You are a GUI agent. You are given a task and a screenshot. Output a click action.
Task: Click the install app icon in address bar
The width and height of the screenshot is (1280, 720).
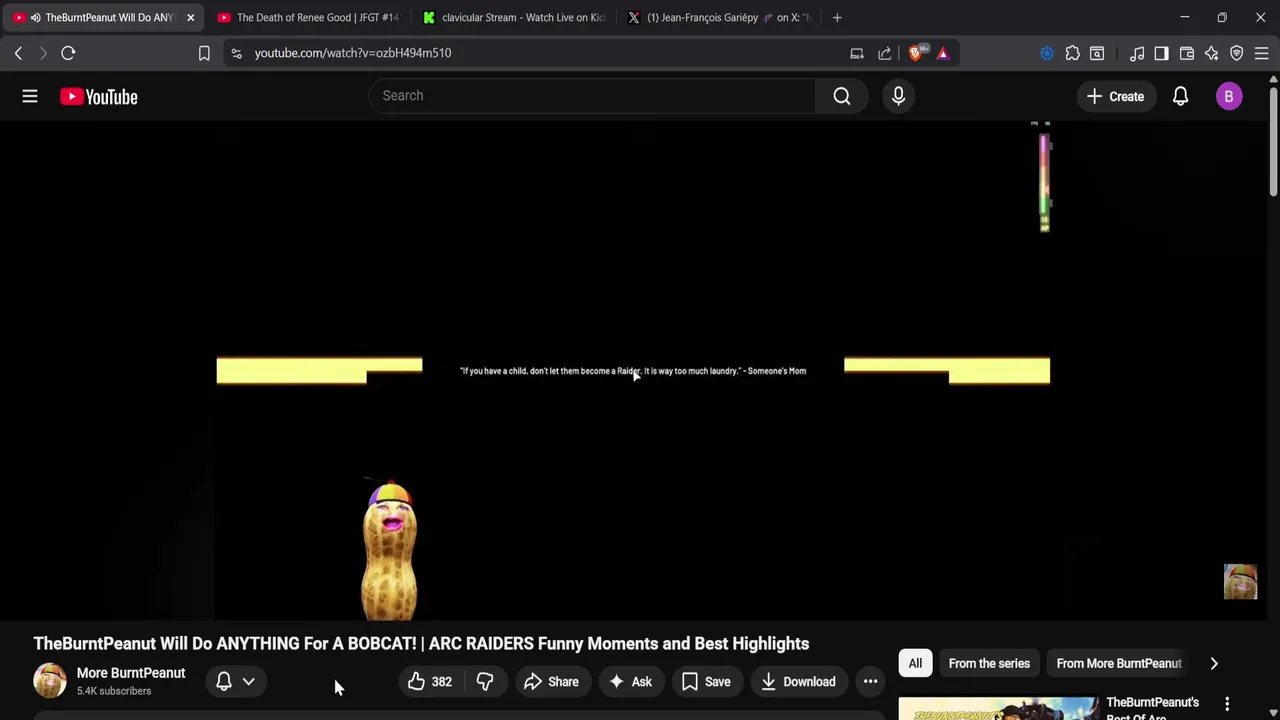pyautogui.click(x=857, y=53)
